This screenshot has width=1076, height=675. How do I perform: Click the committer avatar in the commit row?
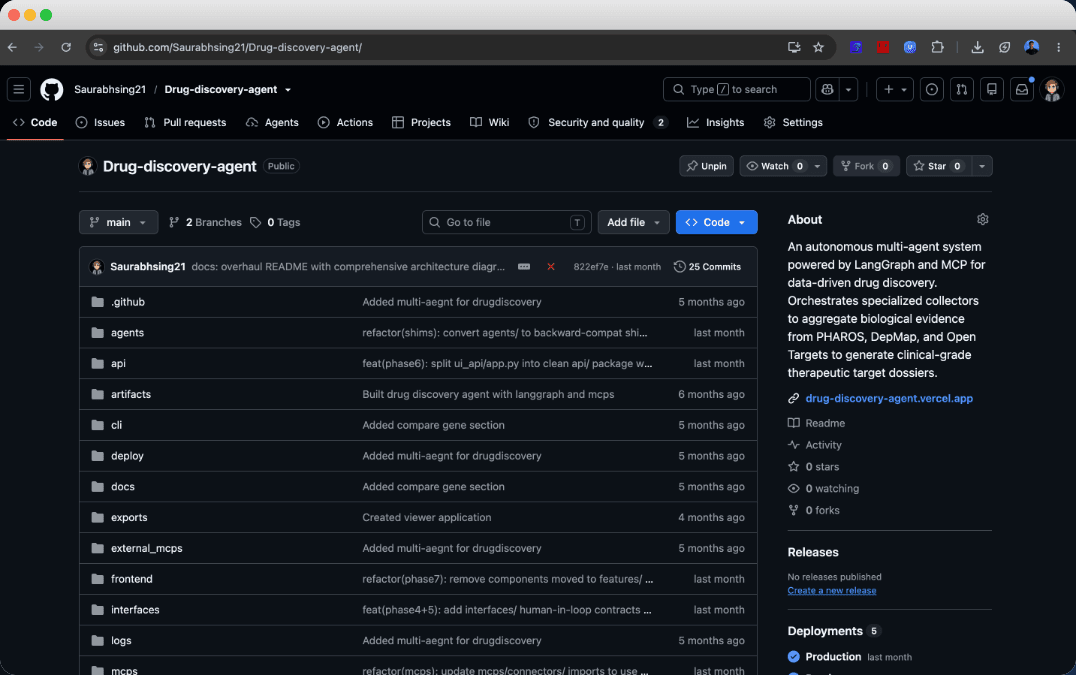(97, 266)
